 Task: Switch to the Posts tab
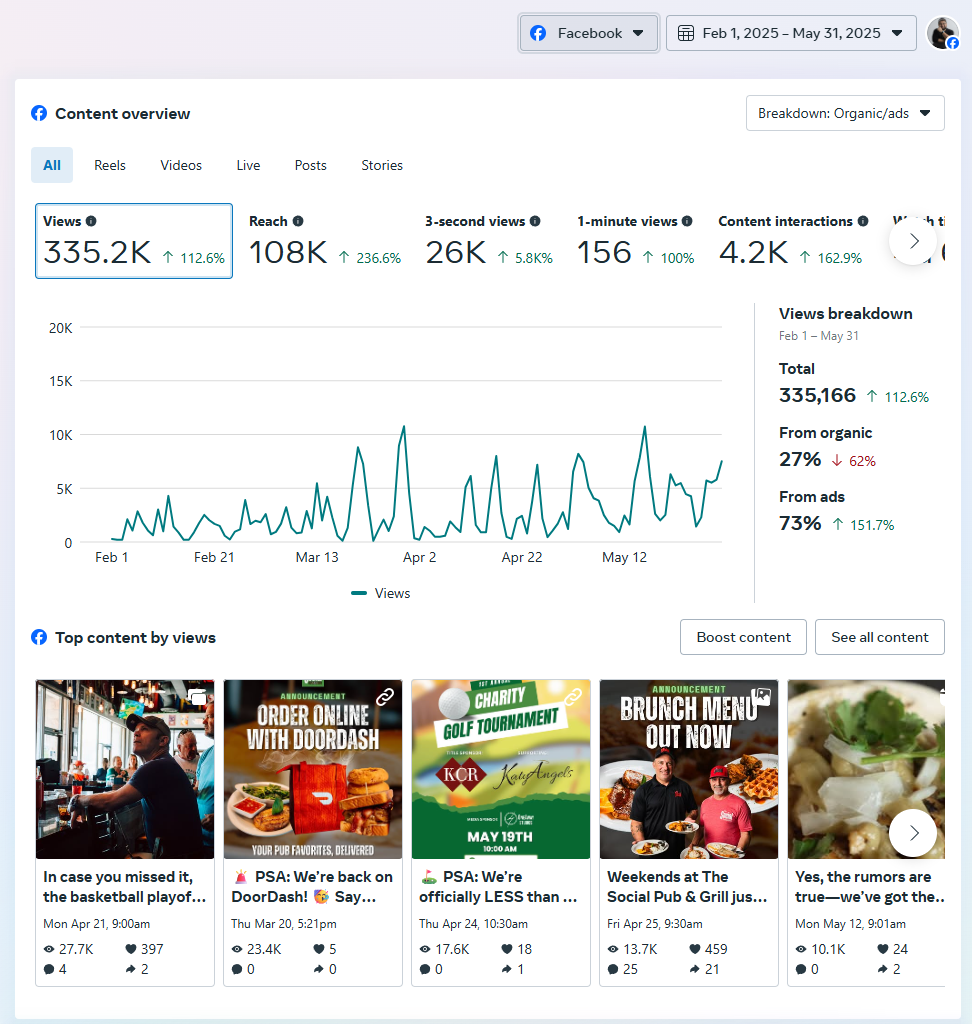310,165
